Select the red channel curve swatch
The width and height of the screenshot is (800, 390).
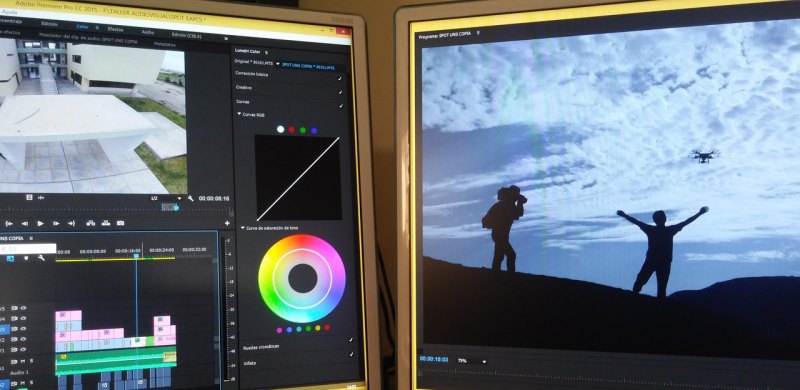click(x=292, y=130)
